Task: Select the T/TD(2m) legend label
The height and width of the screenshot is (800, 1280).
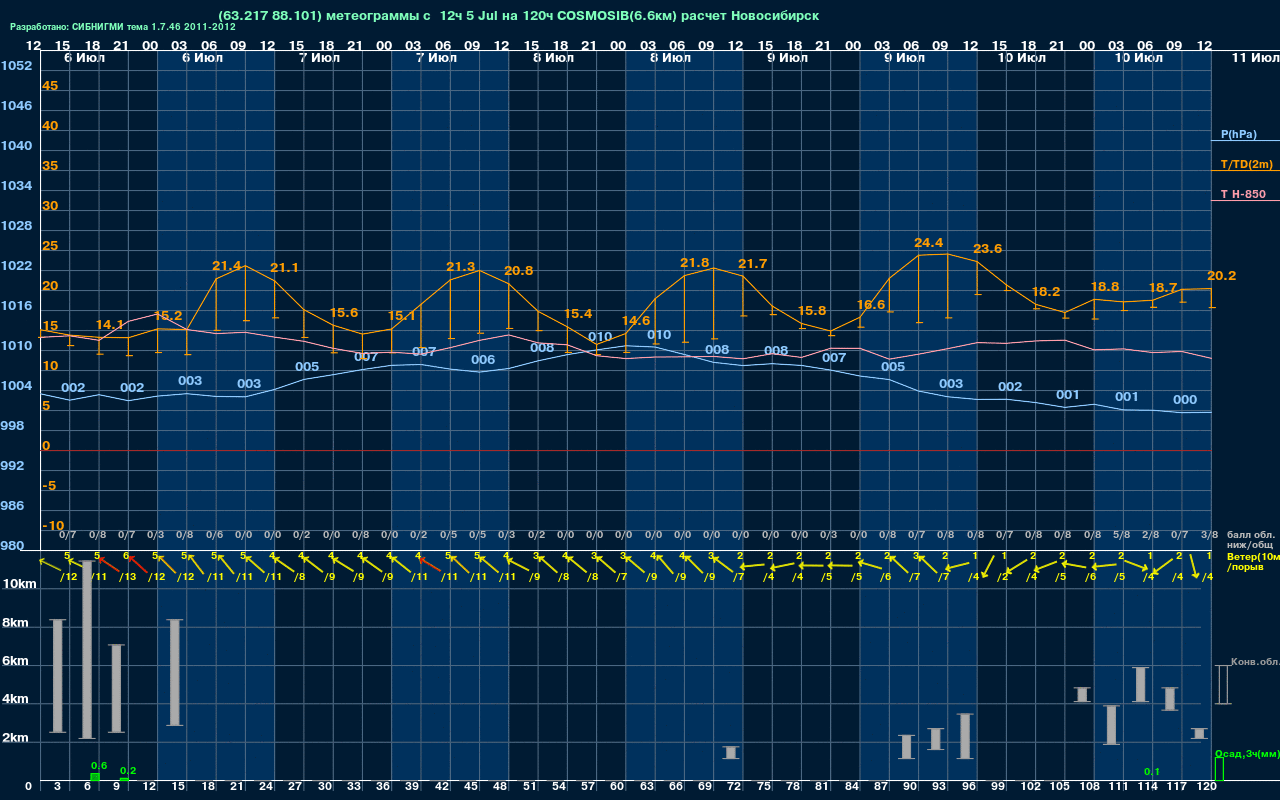Action: tap(1245, 164)
